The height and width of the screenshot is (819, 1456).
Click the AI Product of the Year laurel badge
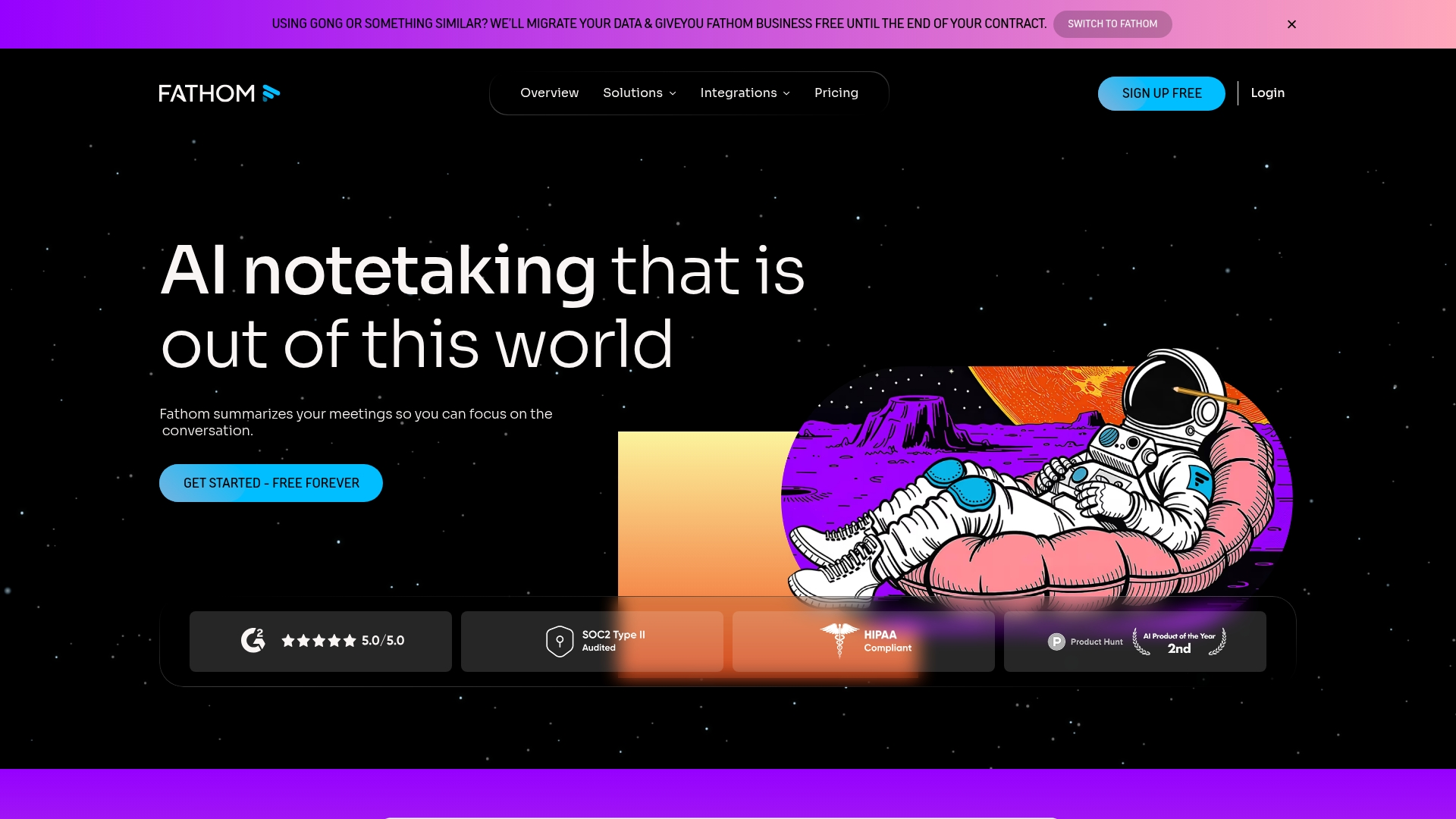click(x=1179, y=641)
